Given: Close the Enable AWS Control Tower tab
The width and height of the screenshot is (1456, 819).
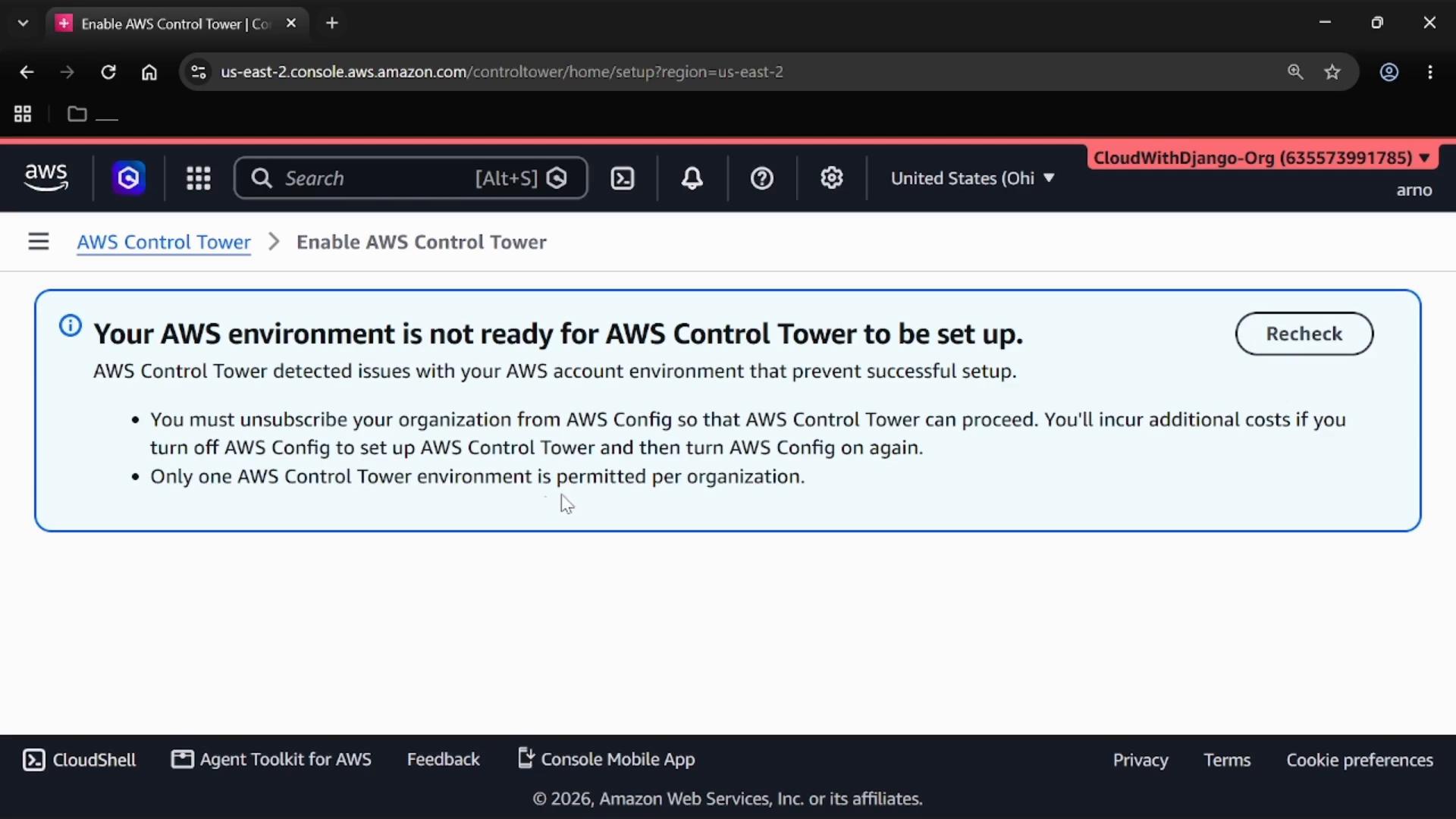Looking at the screenshot, I should tap(291, 24).
